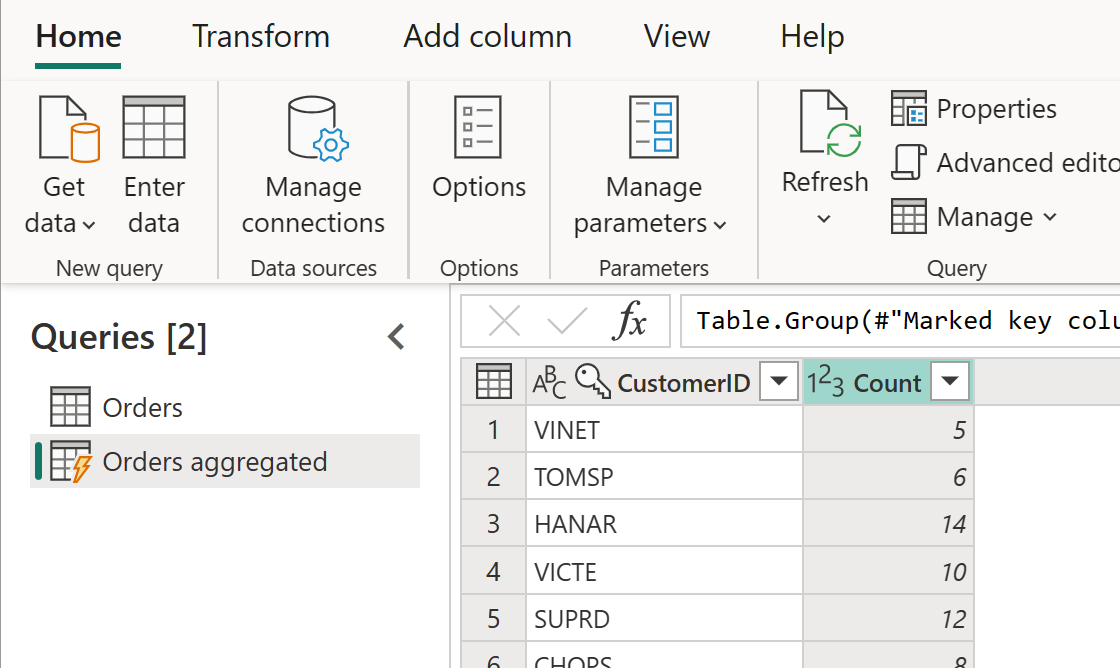Expand the Get data dropdown arrow
This screenshot has height=668, width=1120.
pos(87,225)
